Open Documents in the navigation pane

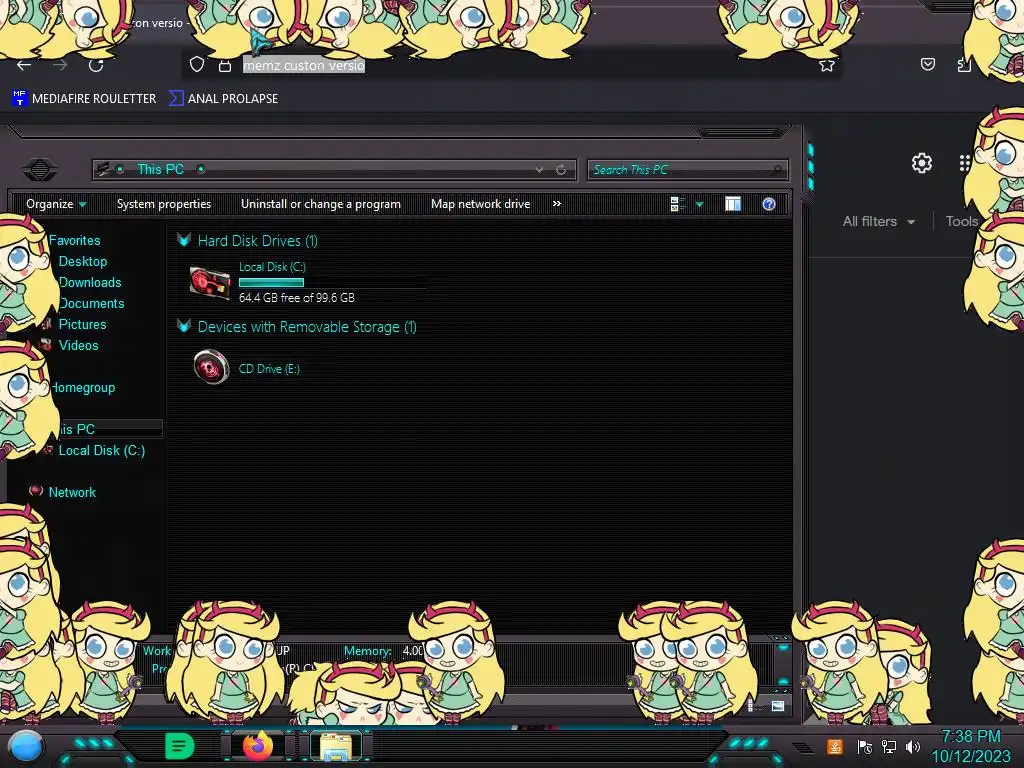tap(91, 303)
